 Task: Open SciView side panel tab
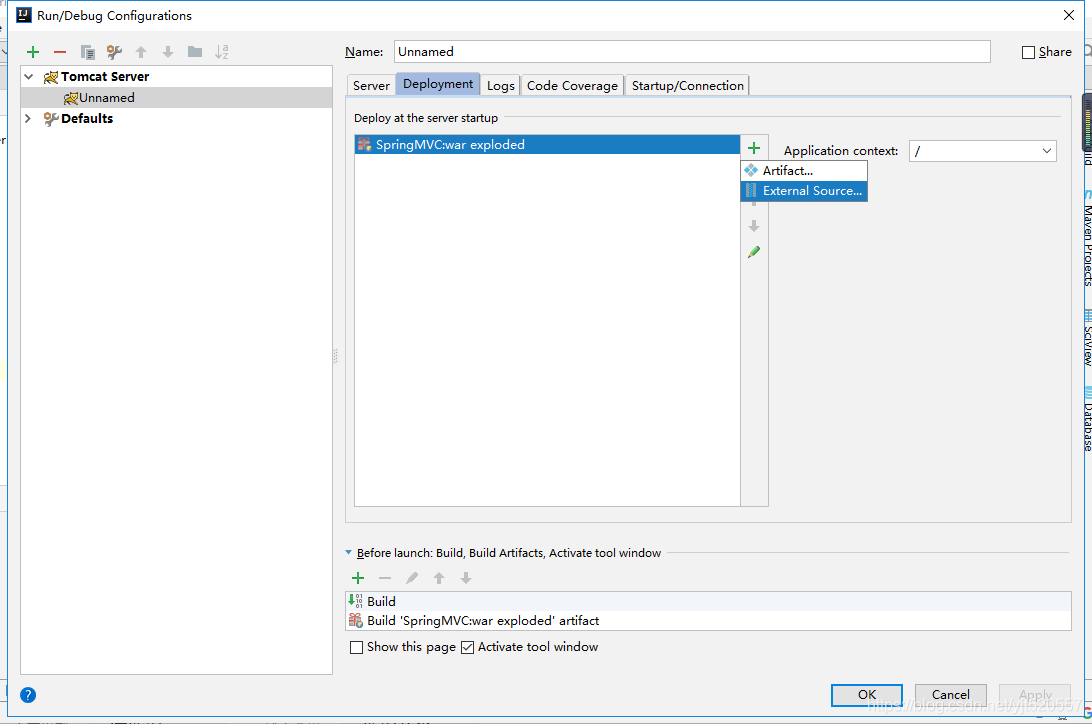[1087, 338]
